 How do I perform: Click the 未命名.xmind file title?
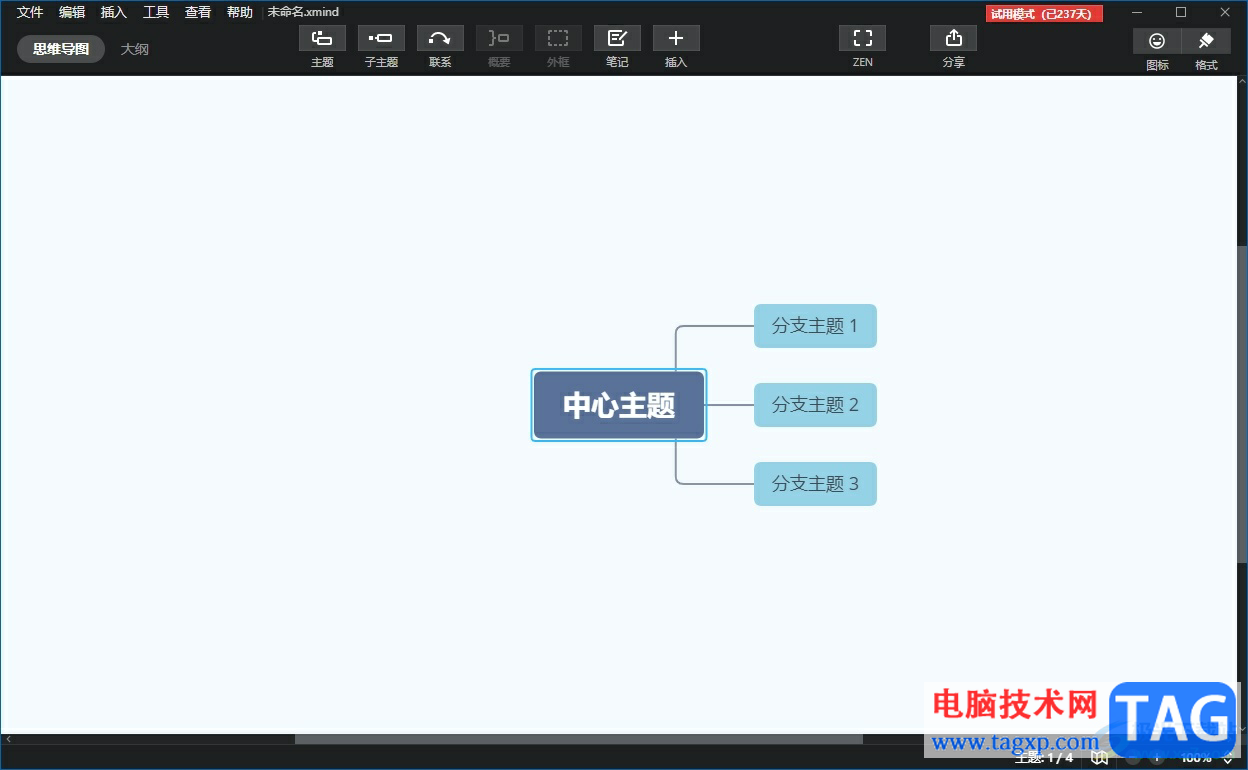[x=303, y=12]
